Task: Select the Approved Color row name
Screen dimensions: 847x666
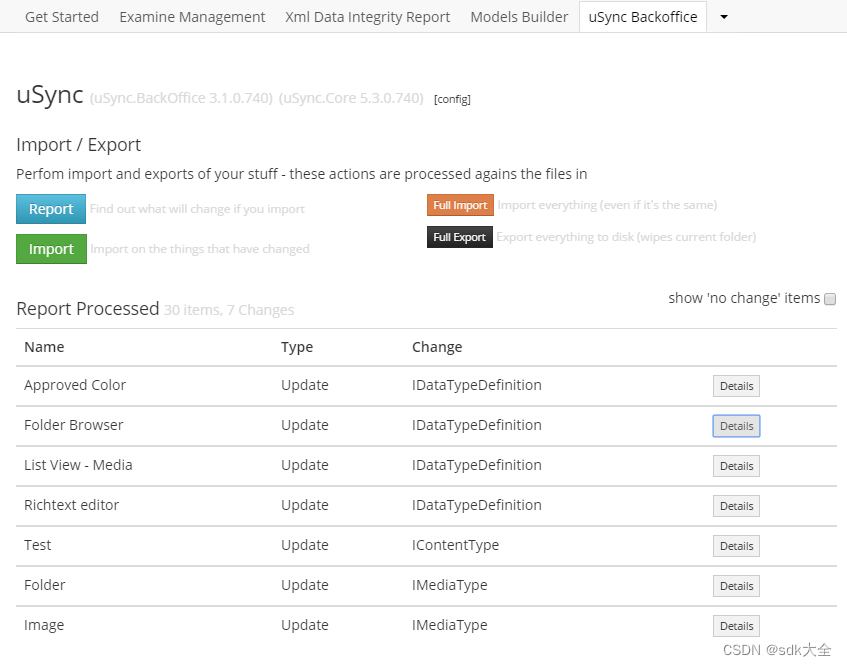Action: (75, 385)
